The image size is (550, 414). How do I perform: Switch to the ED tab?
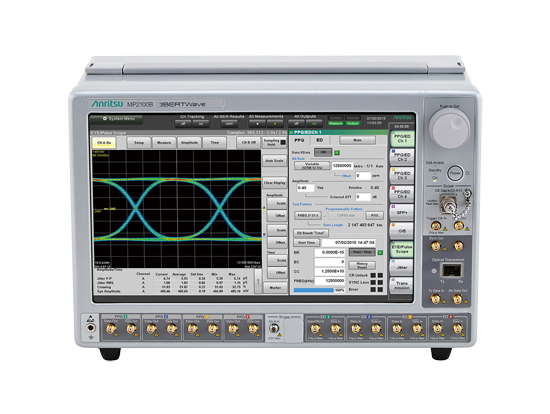click(x=320, y=140)
